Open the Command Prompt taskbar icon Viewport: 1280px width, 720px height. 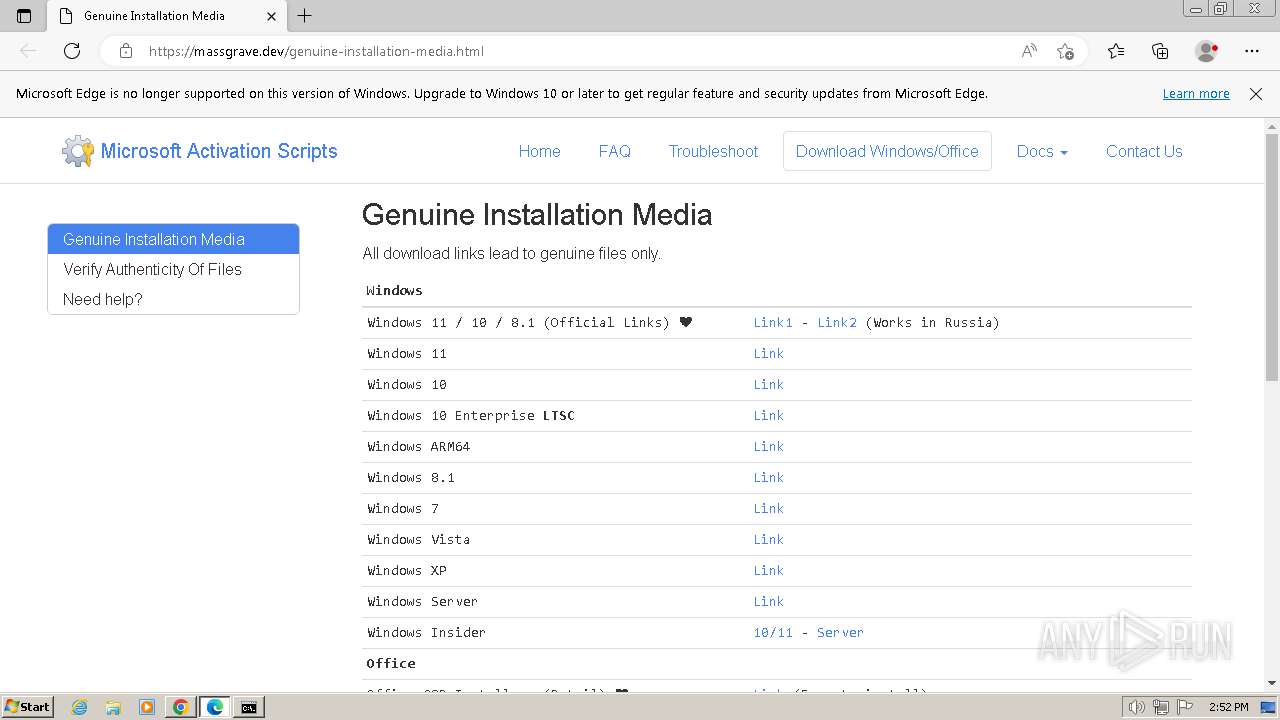click(248, 707)
